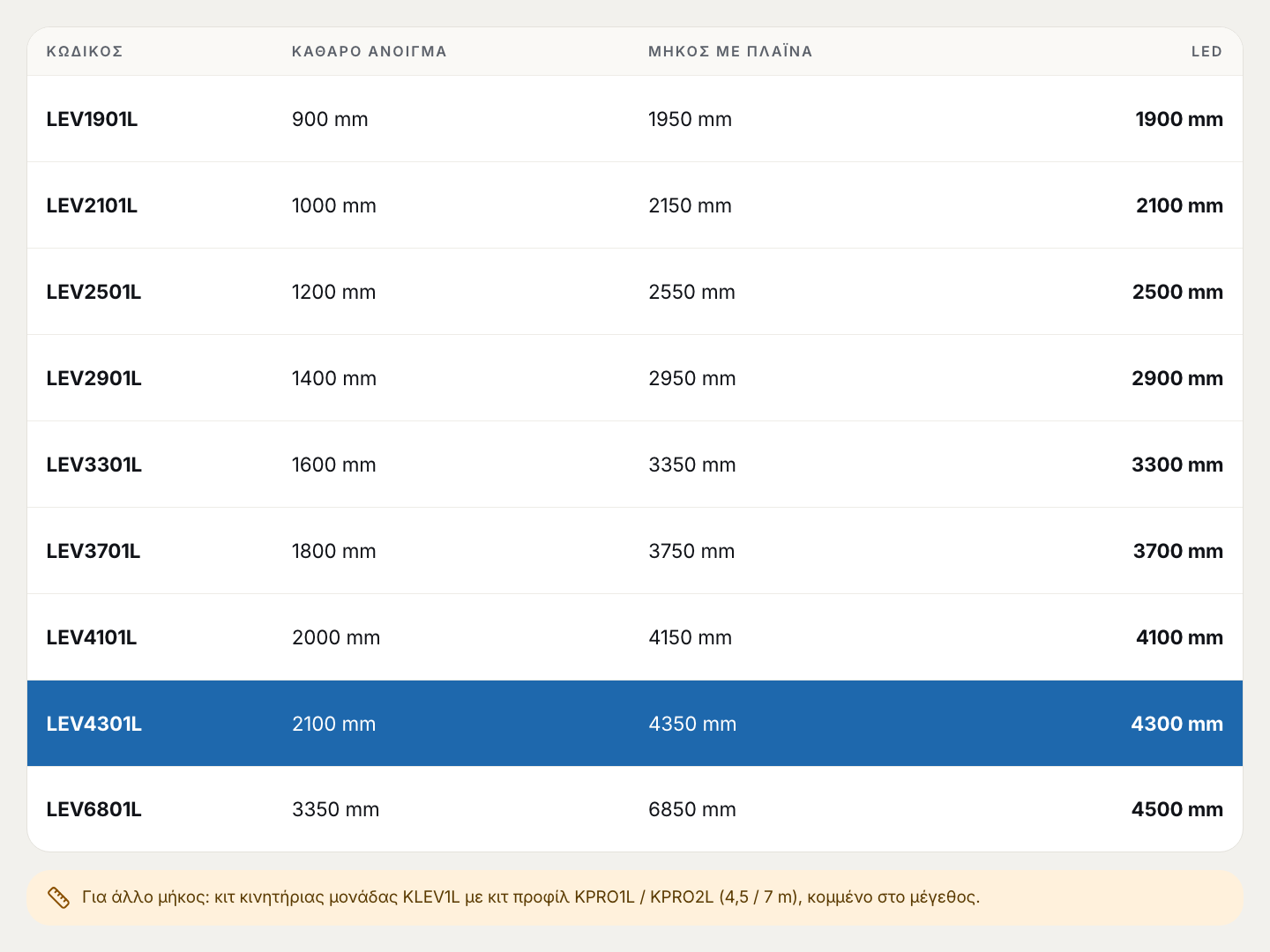Select product code LEV2101L

pyautogui.click(x=93, y=205)
